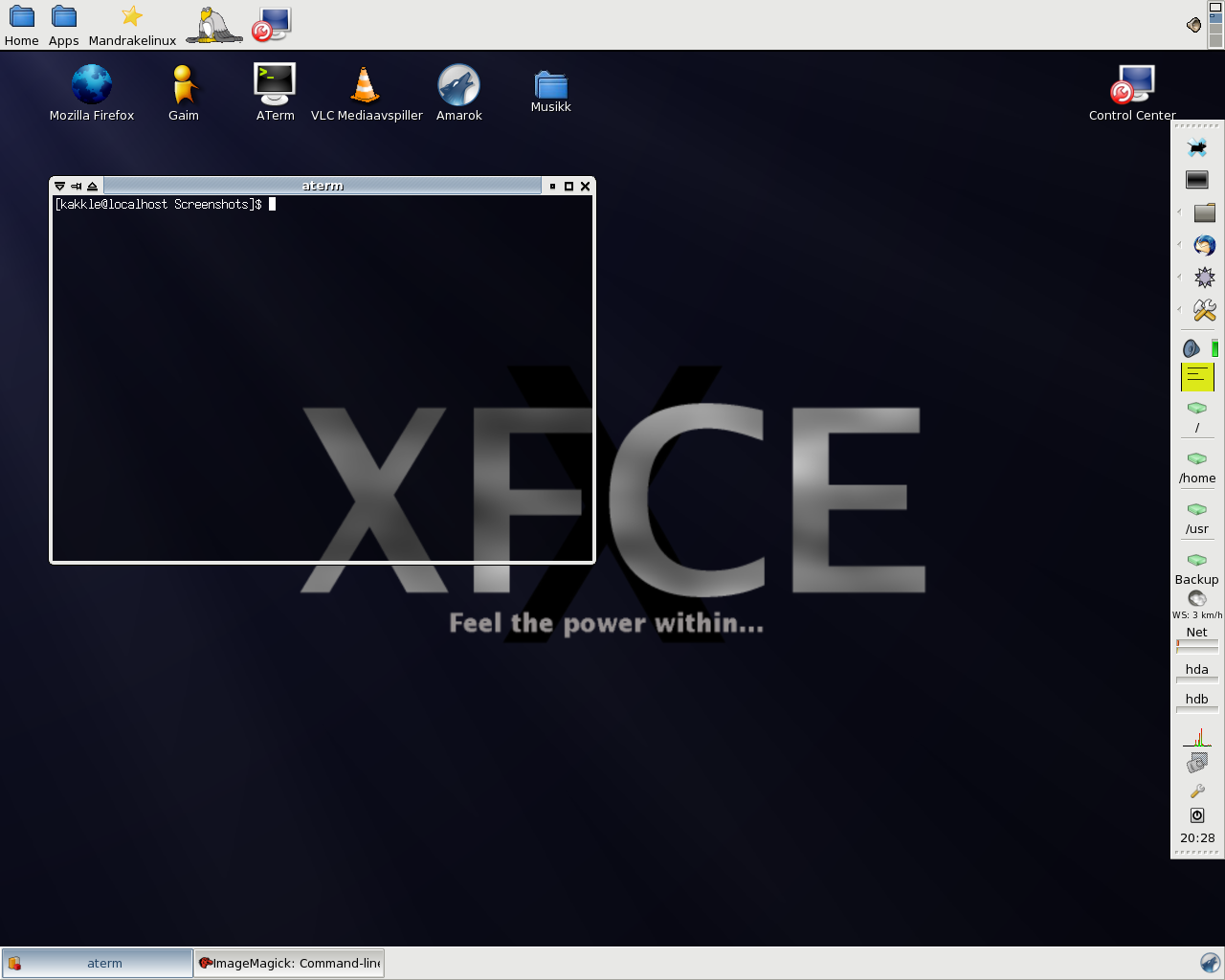Open the Apps folder in the top bar

[x=64, y=25]
